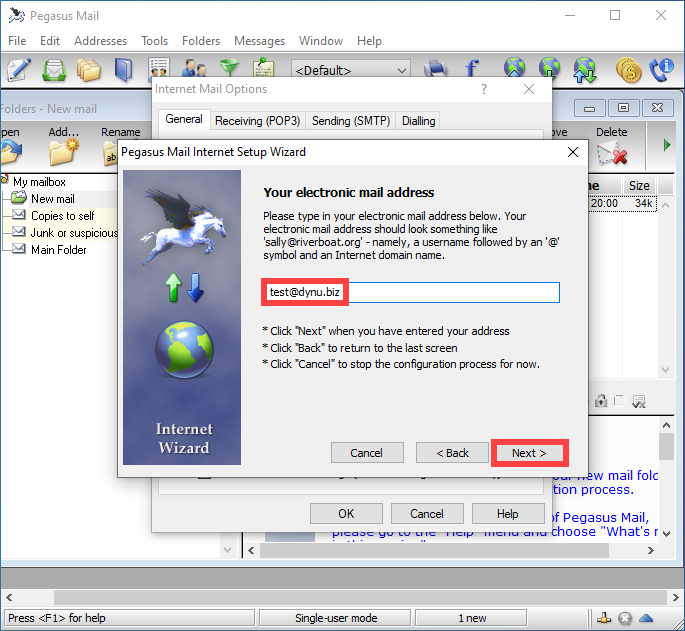Click Help in Internet Mail Options
The width and height of the screenshot is (685, 631).
point(508,513)
